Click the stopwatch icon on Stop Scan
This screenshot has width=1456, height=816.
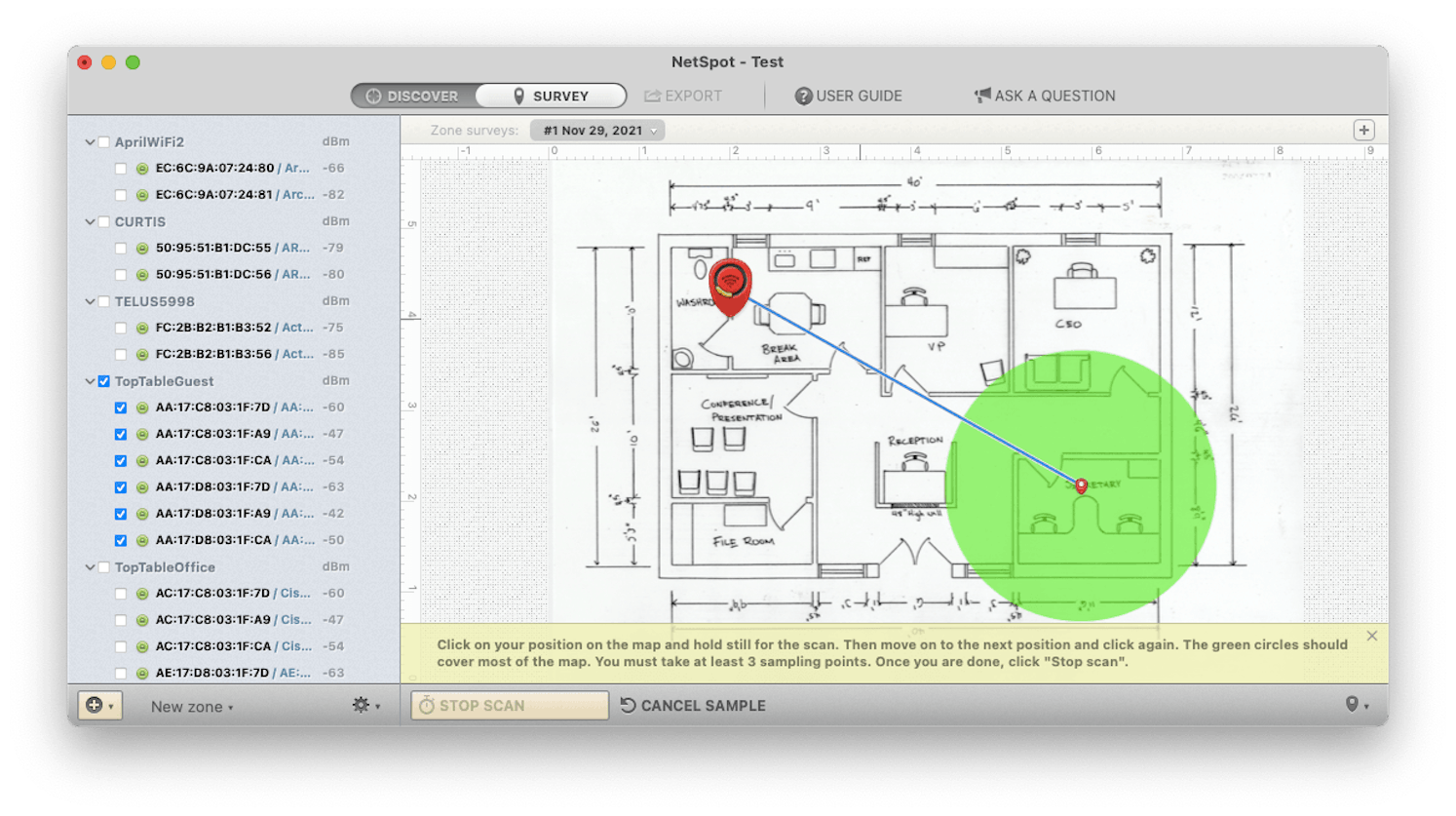[429, 705]
